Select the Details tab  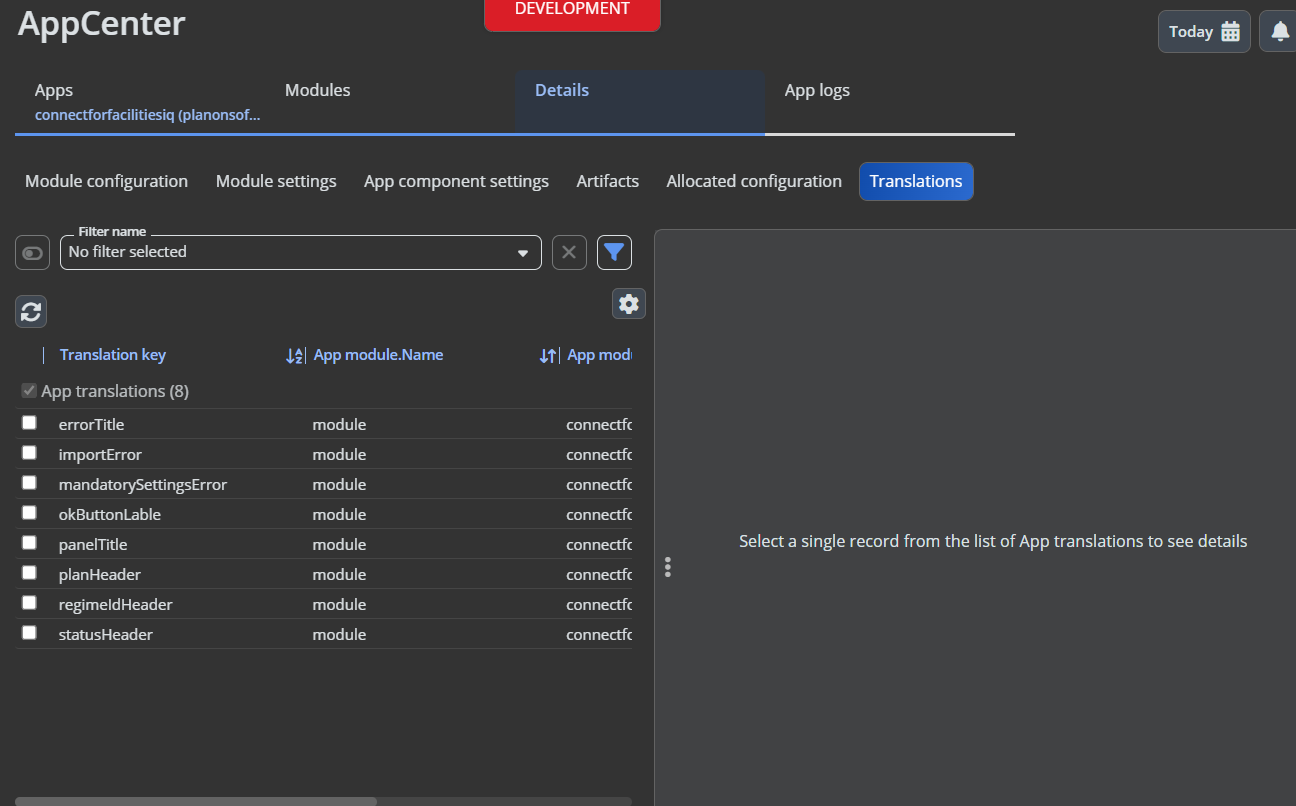tap(640, 101)
